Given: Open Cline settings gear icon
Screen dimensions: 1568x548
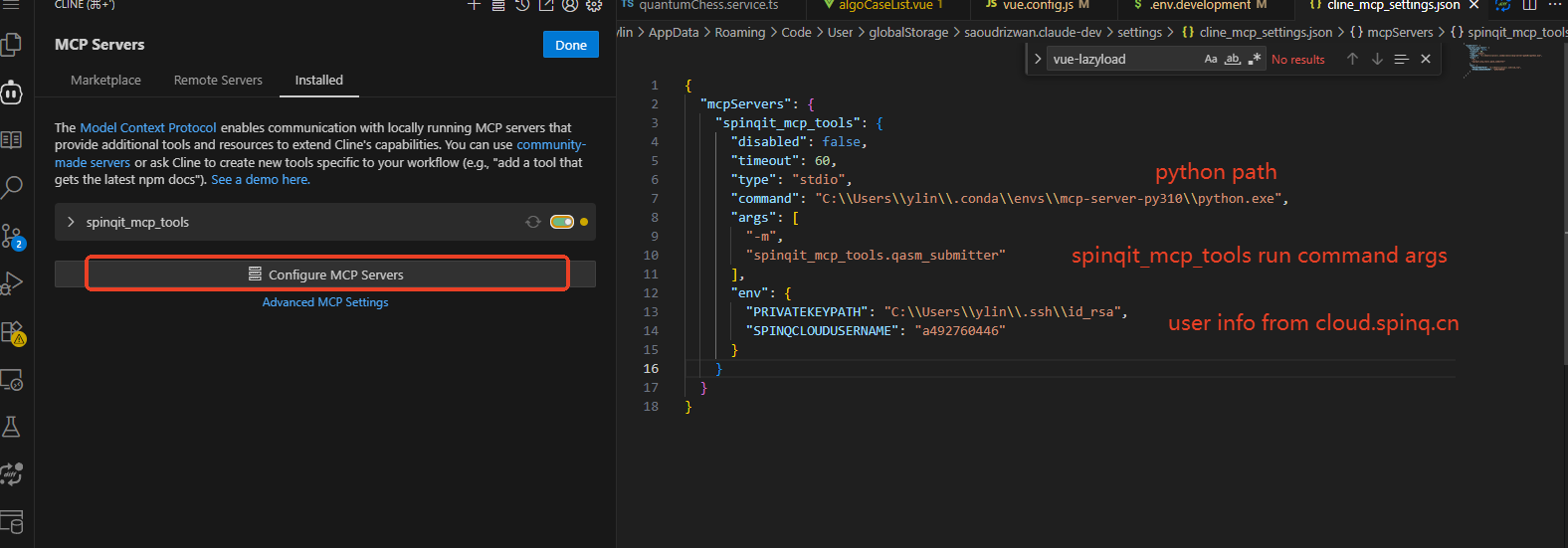Looking at the screenshot, I should 594,6.
